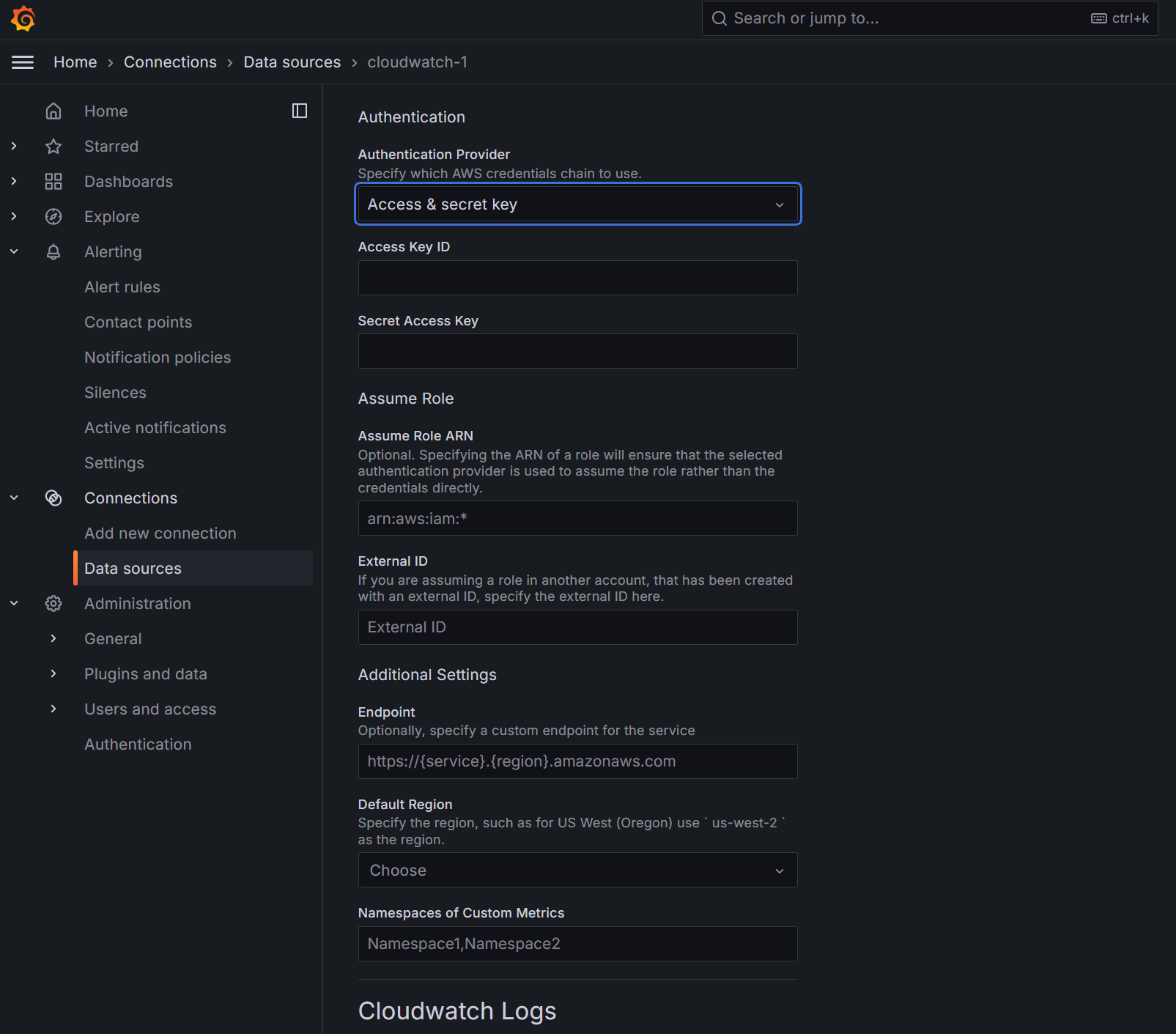Focus the Assume Role ARN field
The width and height of the screenshot is (1176, 1034).
[x=577, y=518]
